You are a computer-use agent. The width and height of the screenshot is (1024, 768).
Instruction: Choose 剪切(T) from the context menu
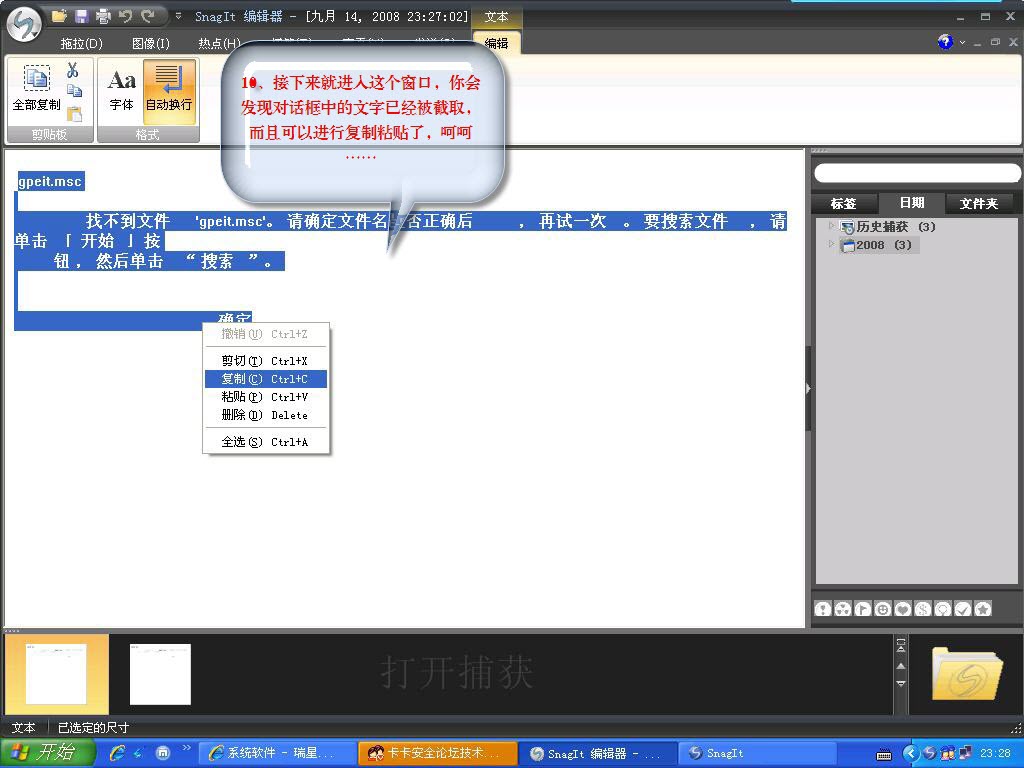tap(266, 361)
